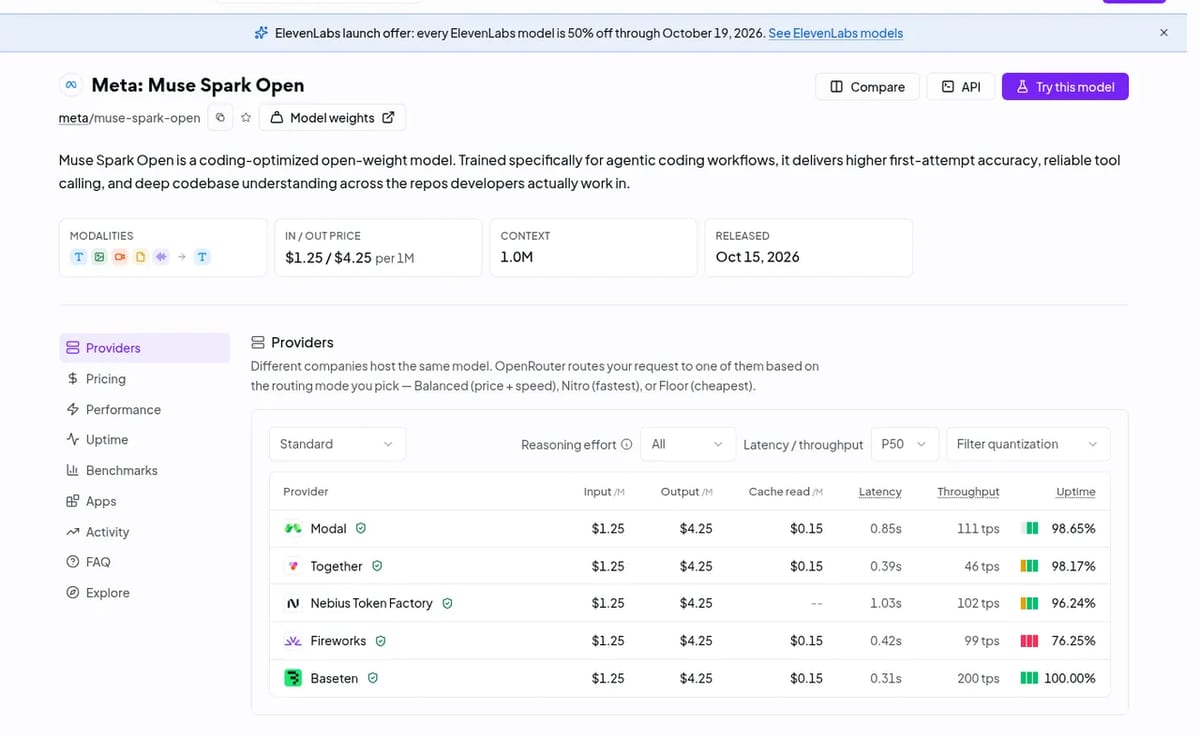Click the Fireworks provider logo

pyautogui.click(x=293, y=641)
